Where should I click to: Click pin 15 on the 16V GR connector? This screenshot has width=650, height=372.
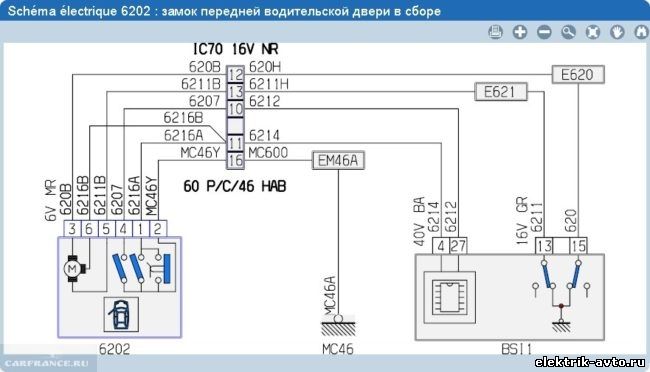(578, 246)
